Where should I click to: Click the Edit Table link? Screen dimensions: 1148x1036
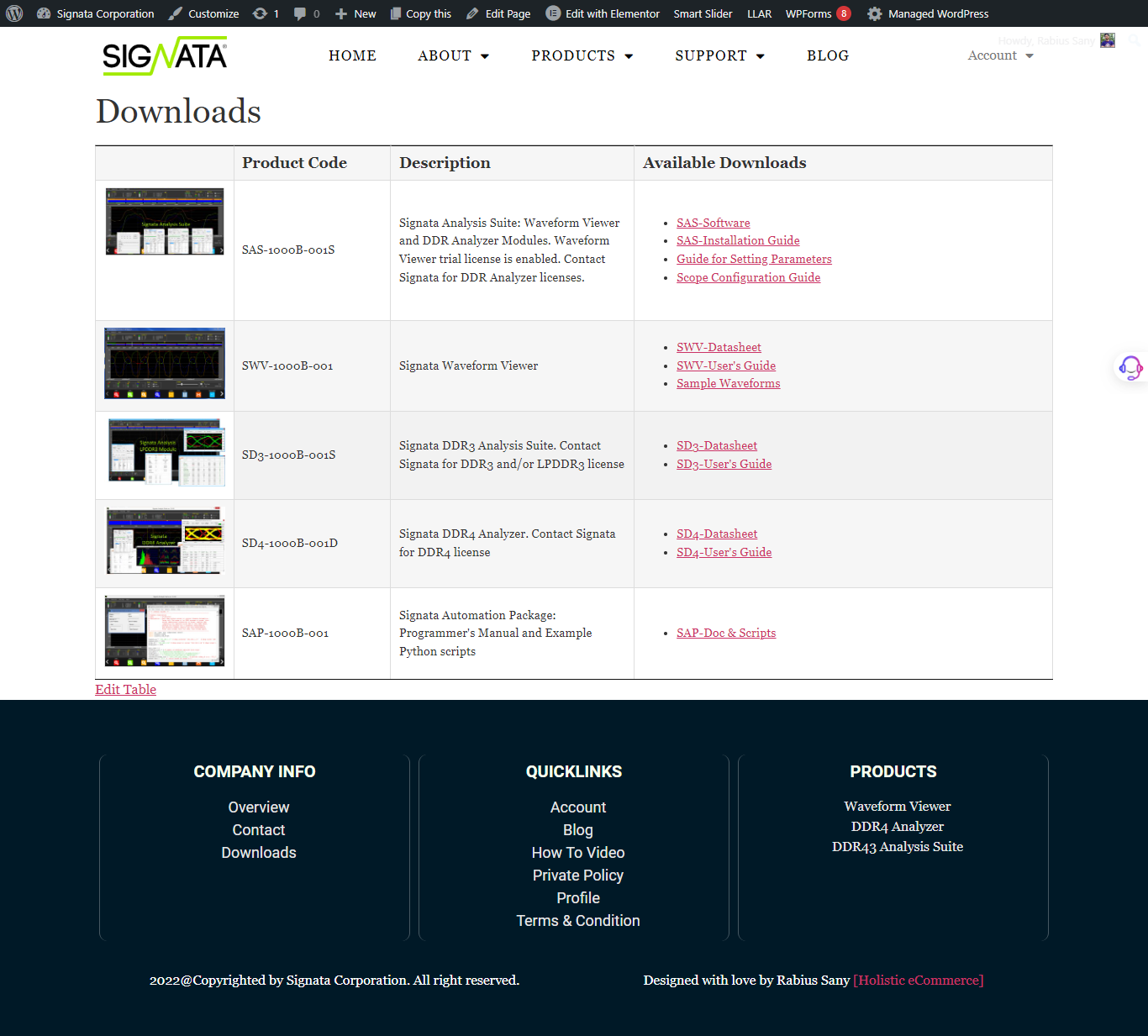coord(125,689)
